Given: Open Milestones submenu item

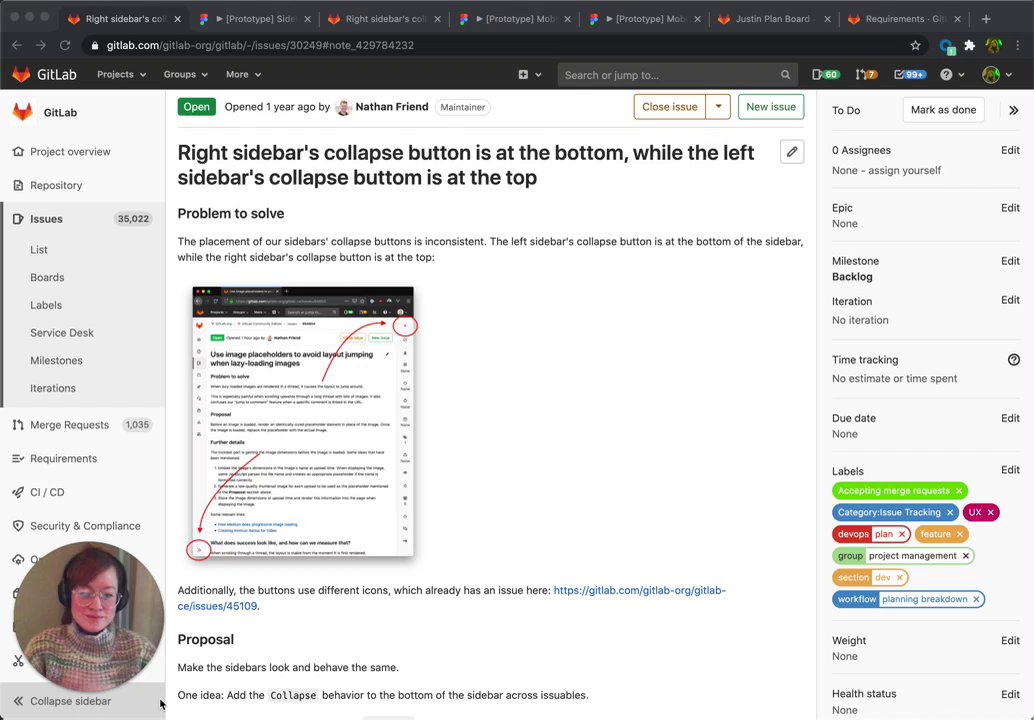Looking at the screenshot, I should click(x=56, y=361).
